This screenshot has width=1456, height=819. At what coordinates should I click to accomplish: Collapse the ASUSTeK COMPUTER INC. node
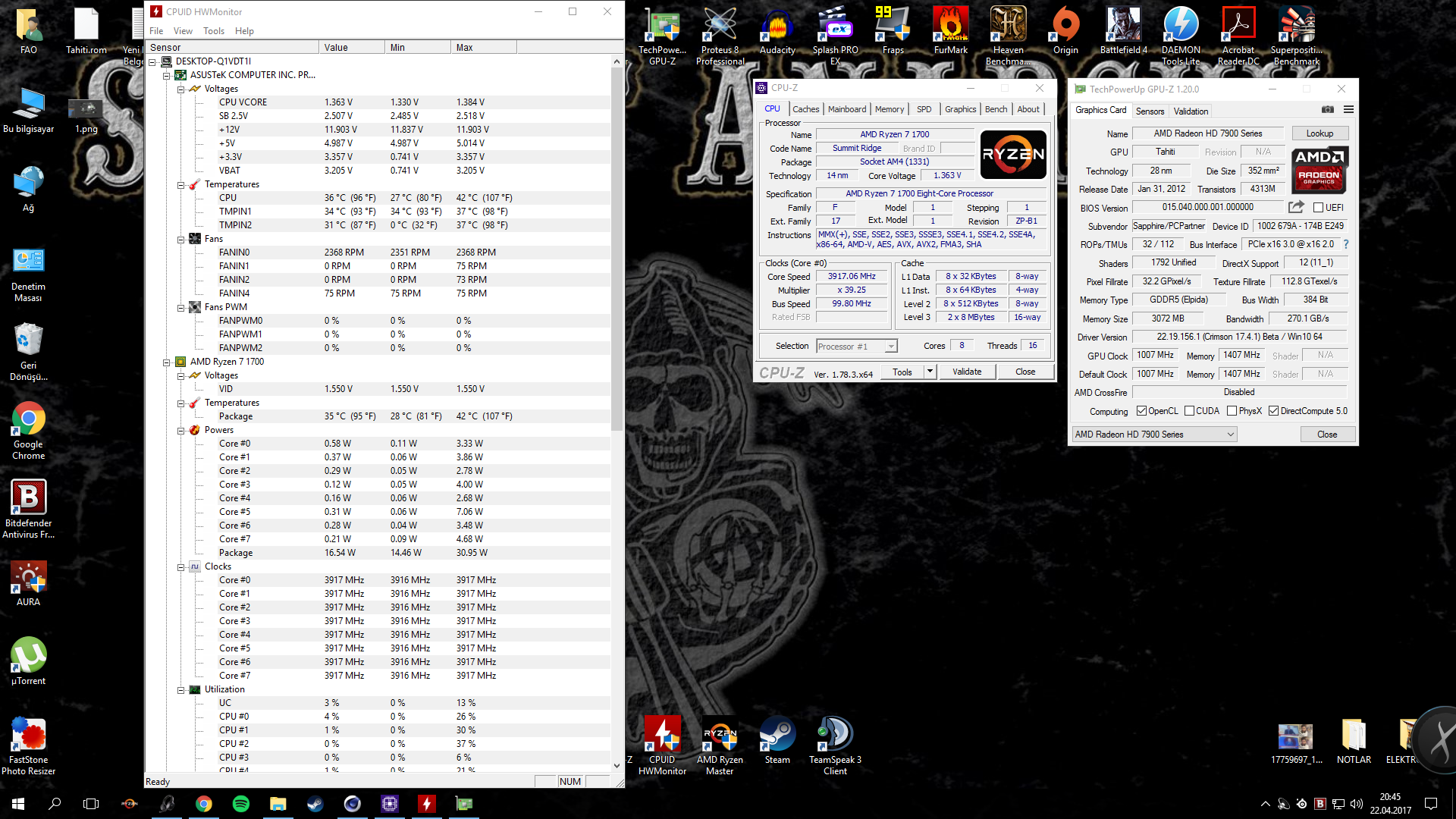pos(167,76)
